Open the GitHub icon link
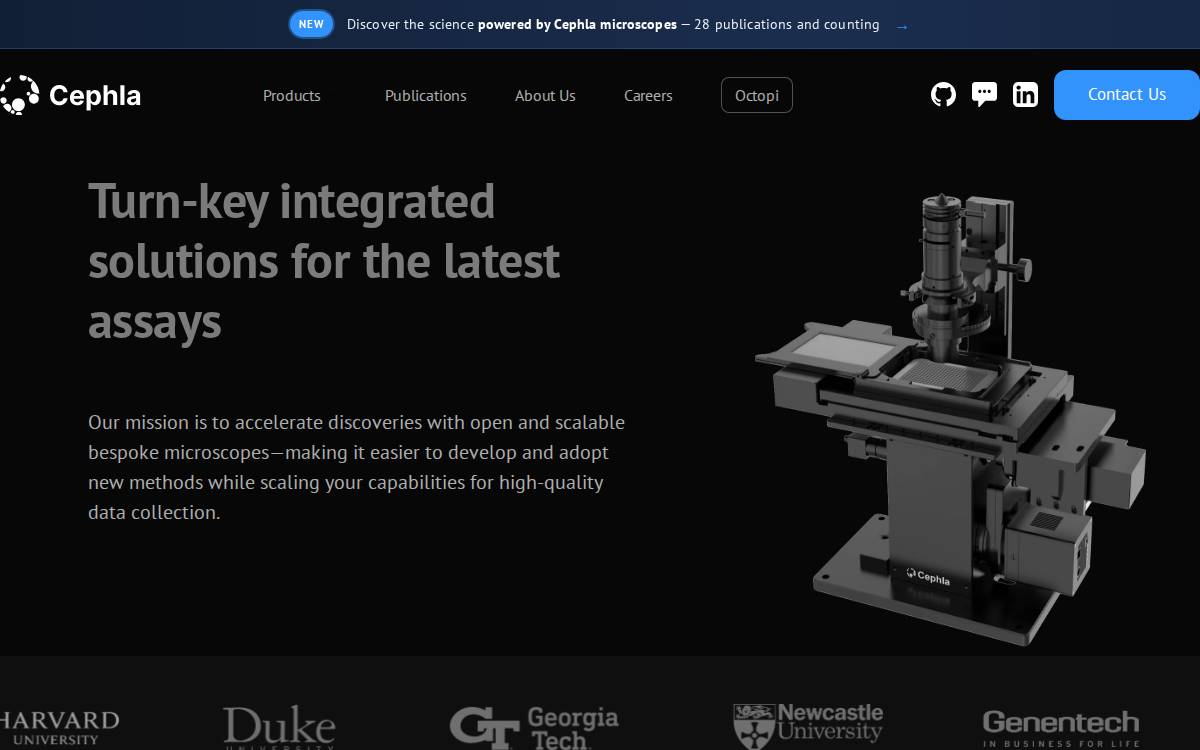Screen dimensions: 1200x750 point(943,95)
